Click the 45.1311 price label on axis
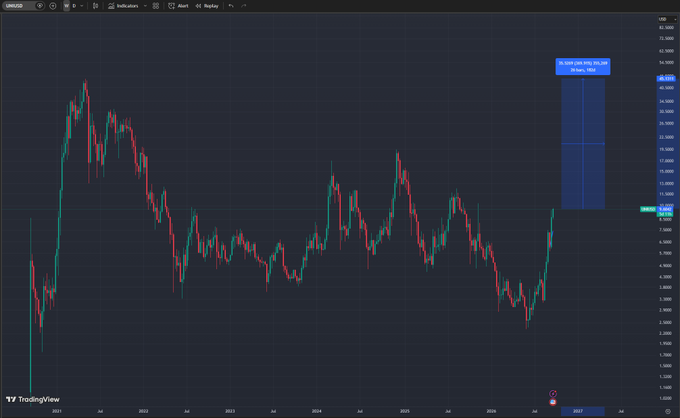 tap(666, 78)
